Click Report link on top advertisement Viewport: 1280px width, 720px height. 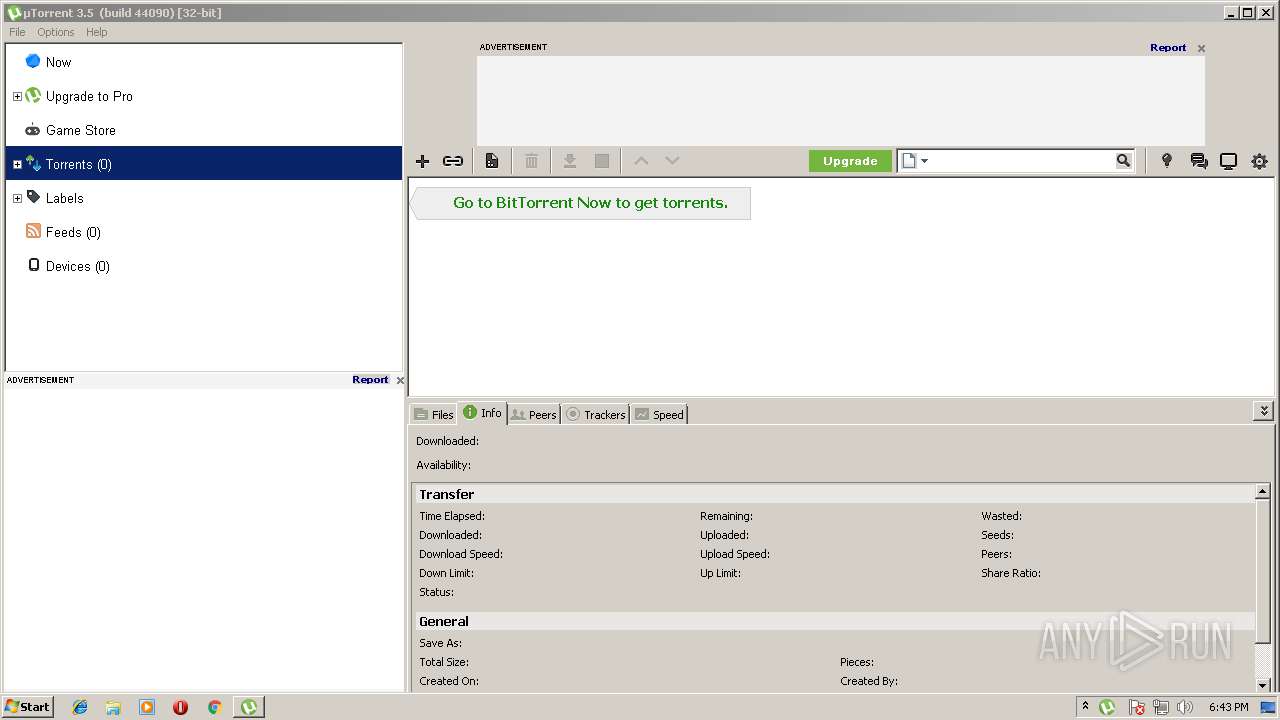(x=1168, y=47)
